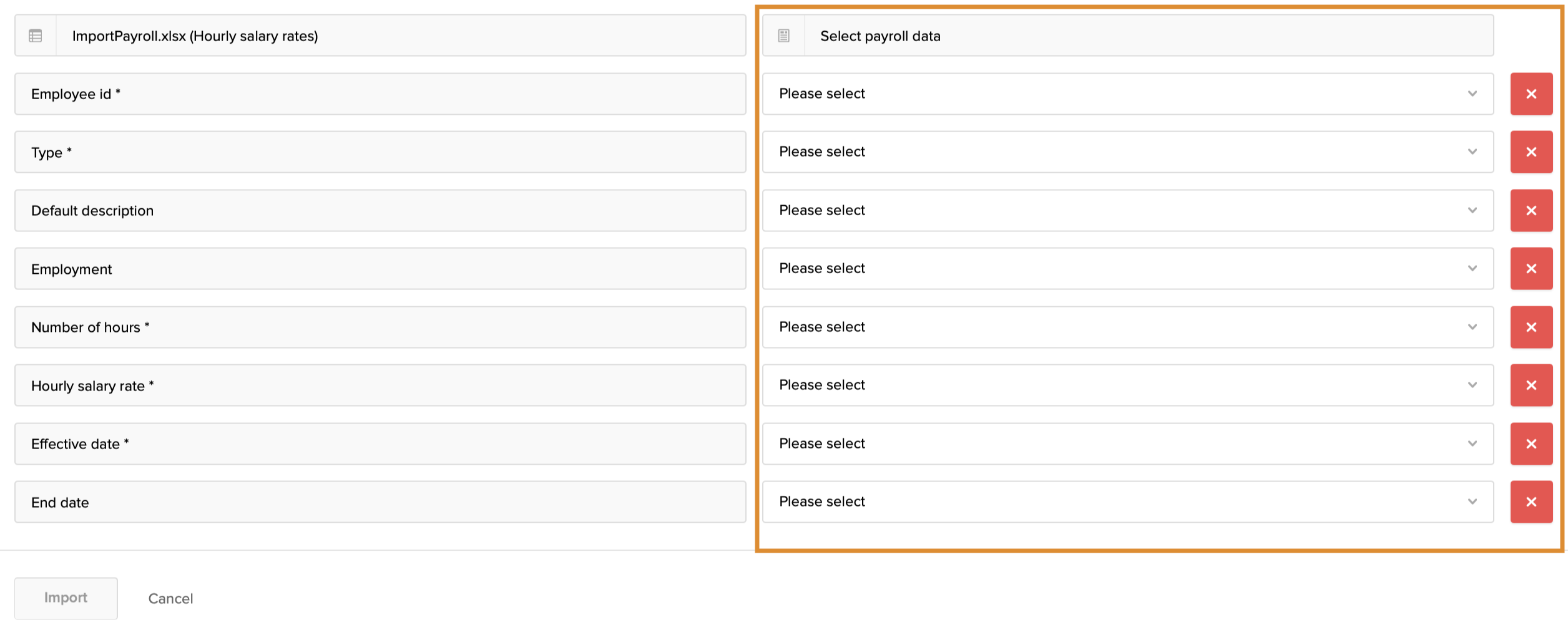Expand the End date dropdown

tap(1127, 502)
